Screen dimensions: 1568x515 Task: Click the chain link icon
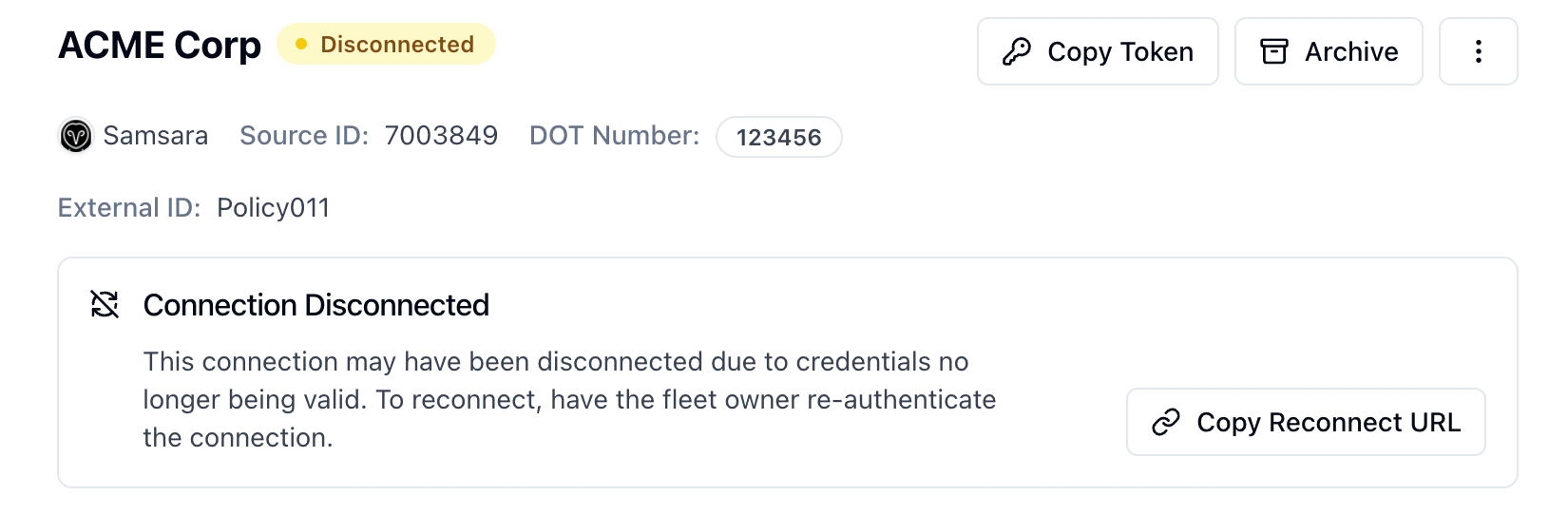pyautogui.click(x=1166, y=422)
